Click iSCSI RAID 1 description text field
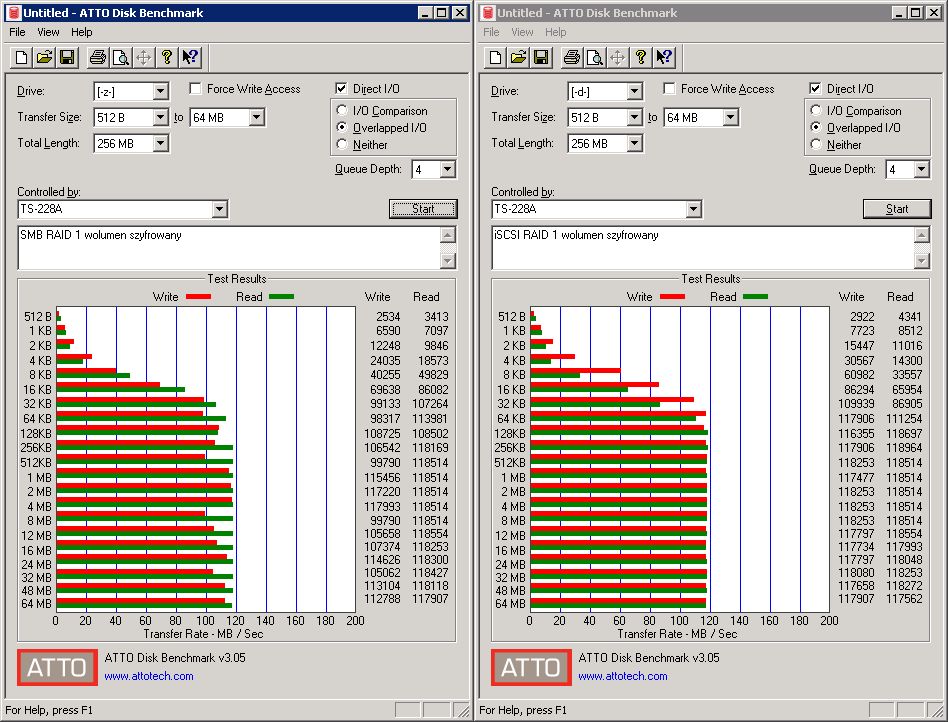This screenshot has width=948, height=722. [x=704, y=248]
